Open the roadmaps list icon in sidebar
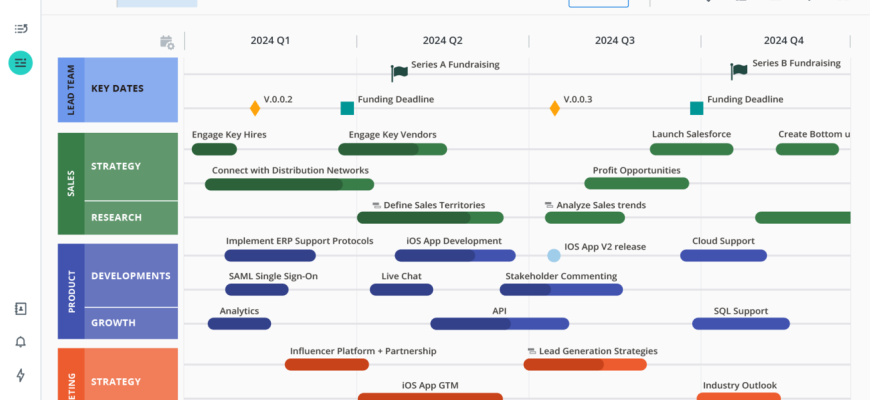870x400 pixels. [x=21, y=29]
